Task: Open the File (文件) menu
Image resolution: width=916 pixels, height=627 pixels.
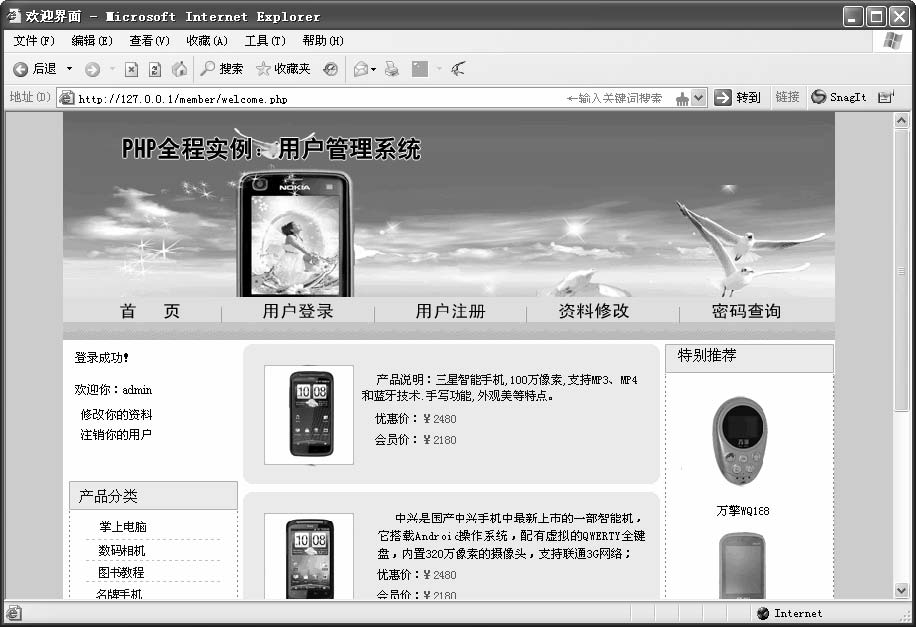Action: [34, 40]
